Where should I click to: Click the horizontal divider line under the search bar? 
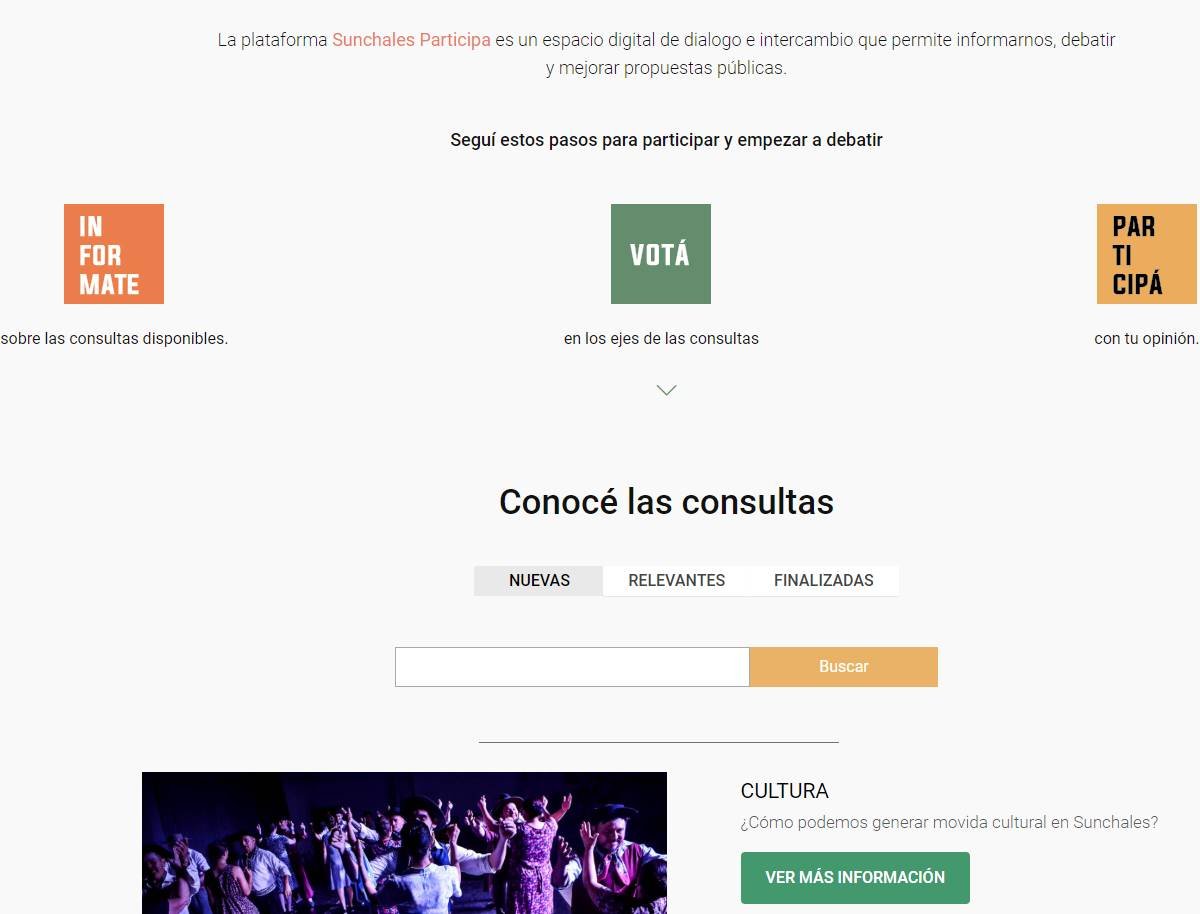point(658,743)
